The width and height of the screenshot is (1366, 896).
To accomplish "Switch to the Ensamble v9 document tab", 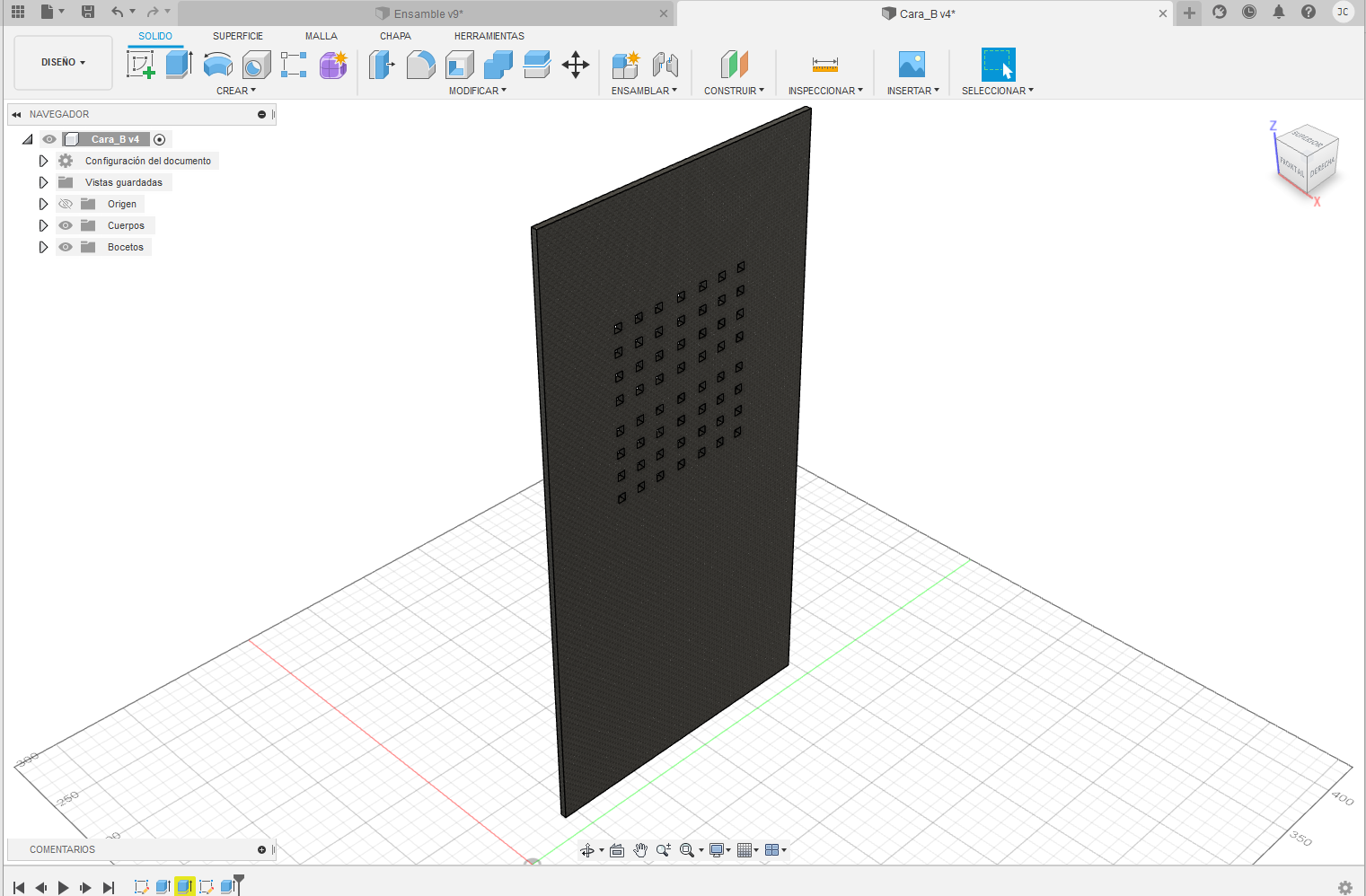I will [427, 13].
